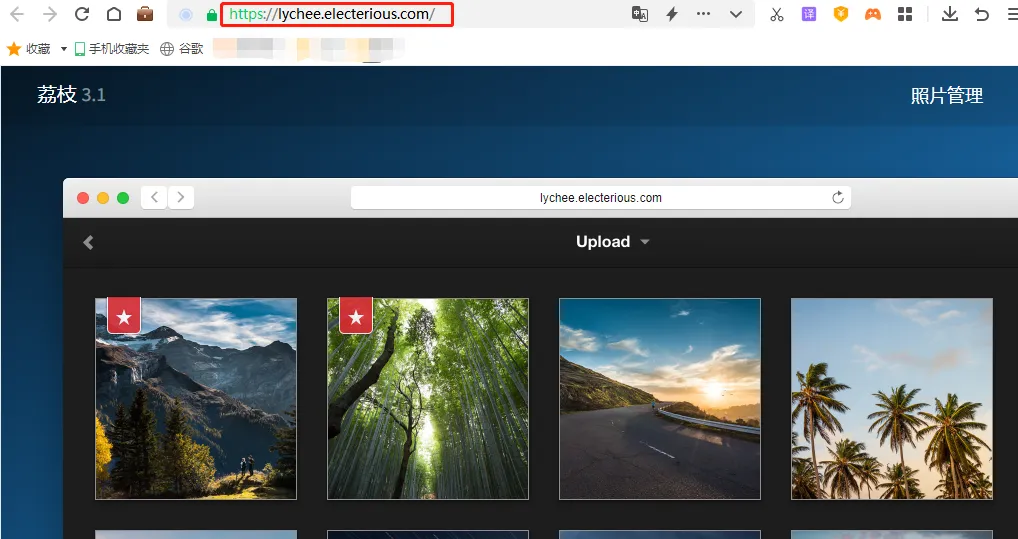Click the lightning speed-mode icon
This screenshot has width=1018, height=539.
672,14
